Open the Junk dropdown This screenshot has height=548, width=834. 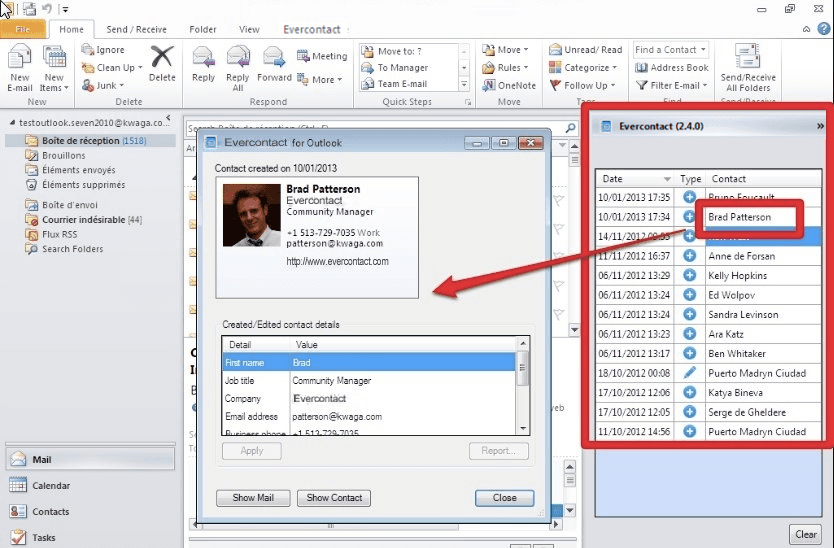tap(103, 85)
